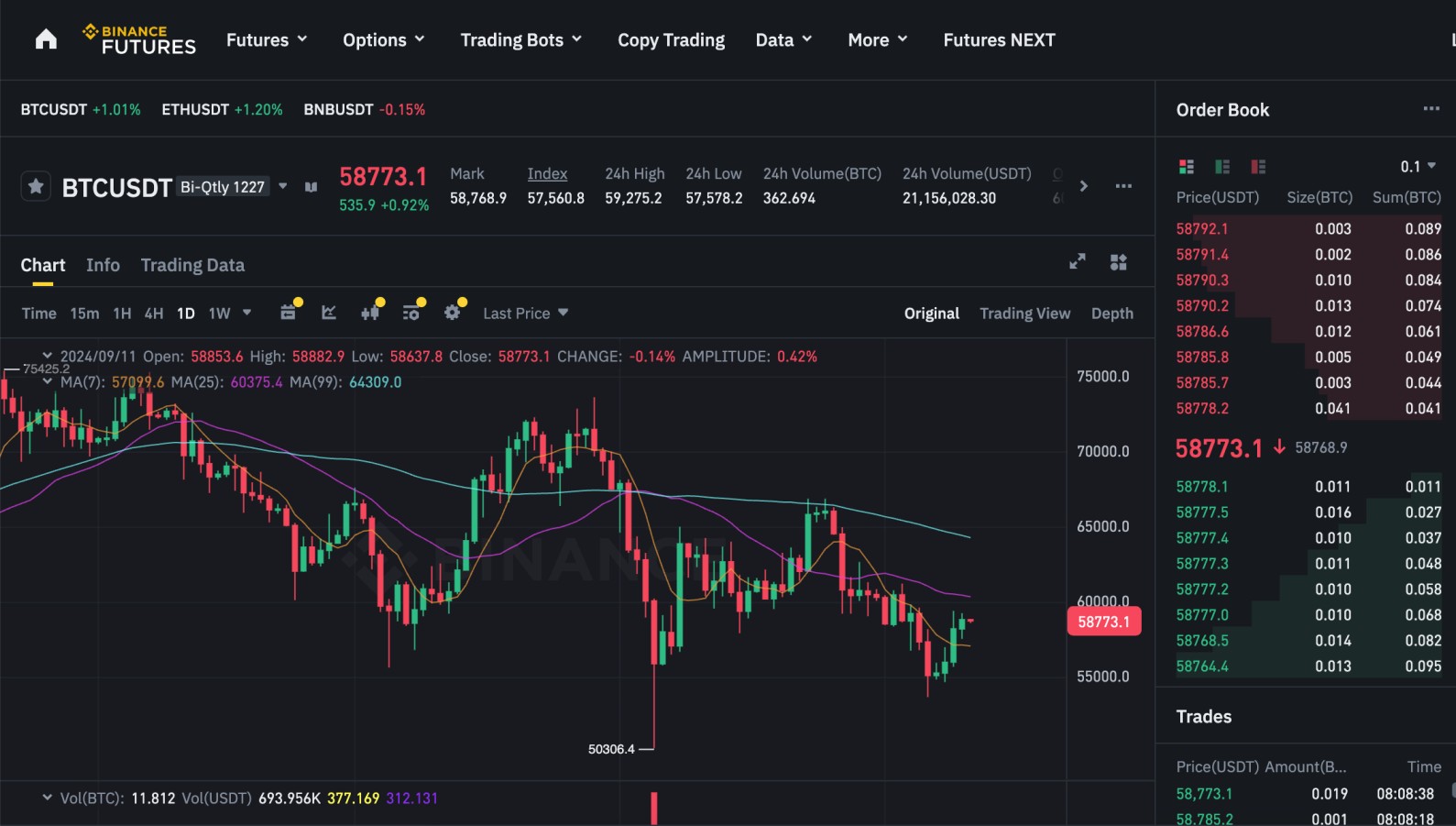
Task: Open the calendar events chart tool
Action: (x=288, y=313)
